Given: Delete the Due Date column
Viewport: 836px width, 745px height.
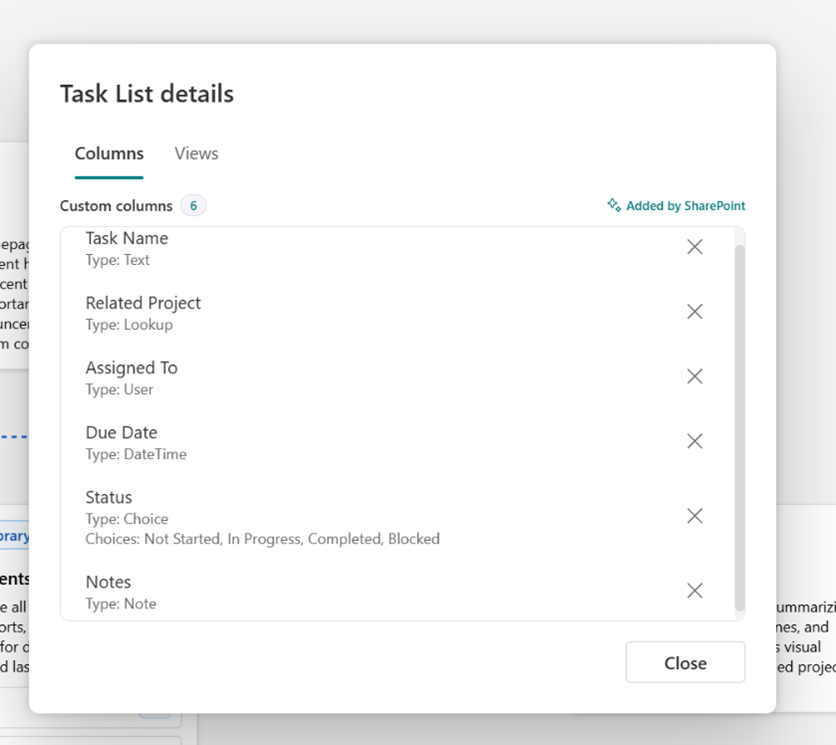Looking at the screenshot, I should [695, 441].
